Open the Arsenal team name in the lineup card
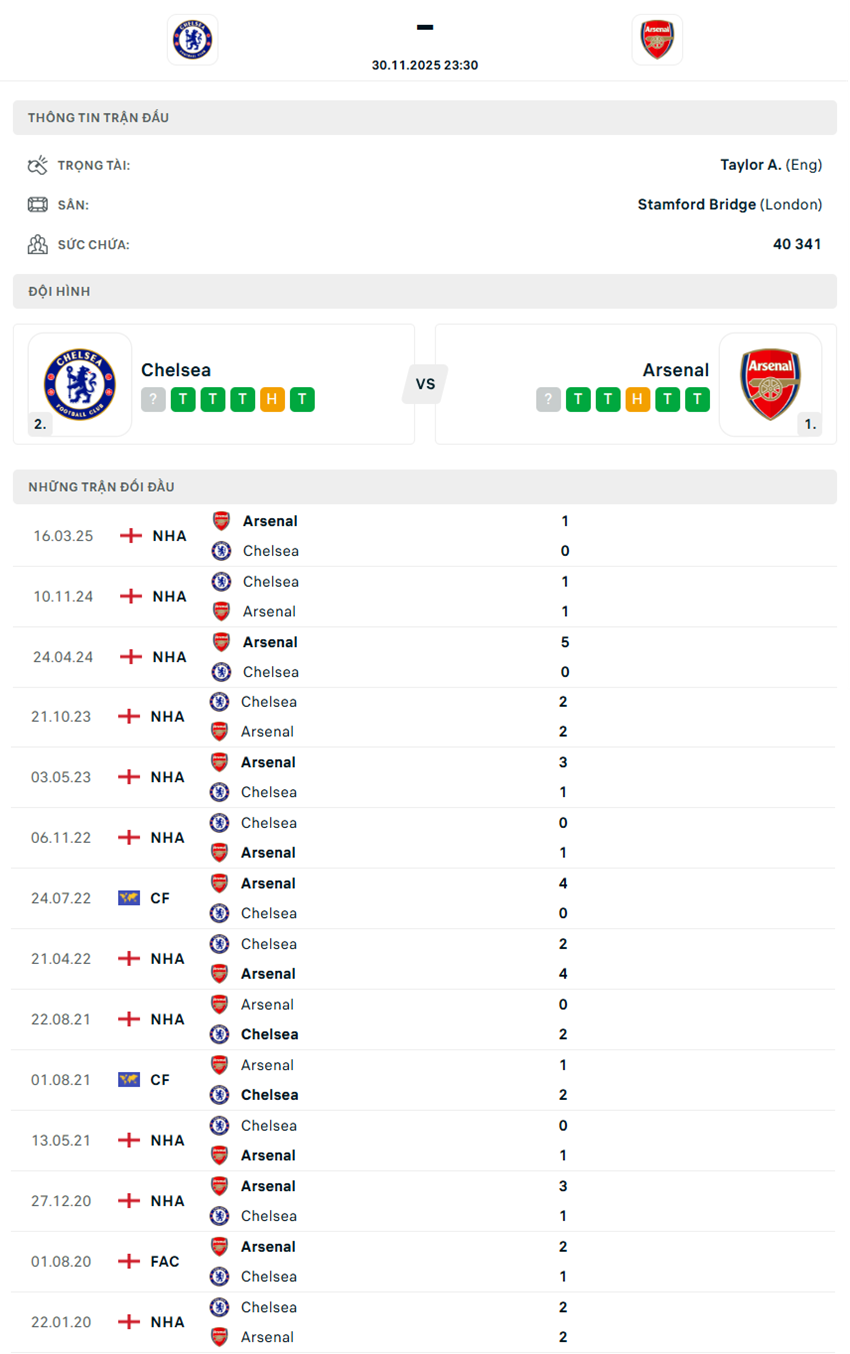850x1354 pixels. 675,369
